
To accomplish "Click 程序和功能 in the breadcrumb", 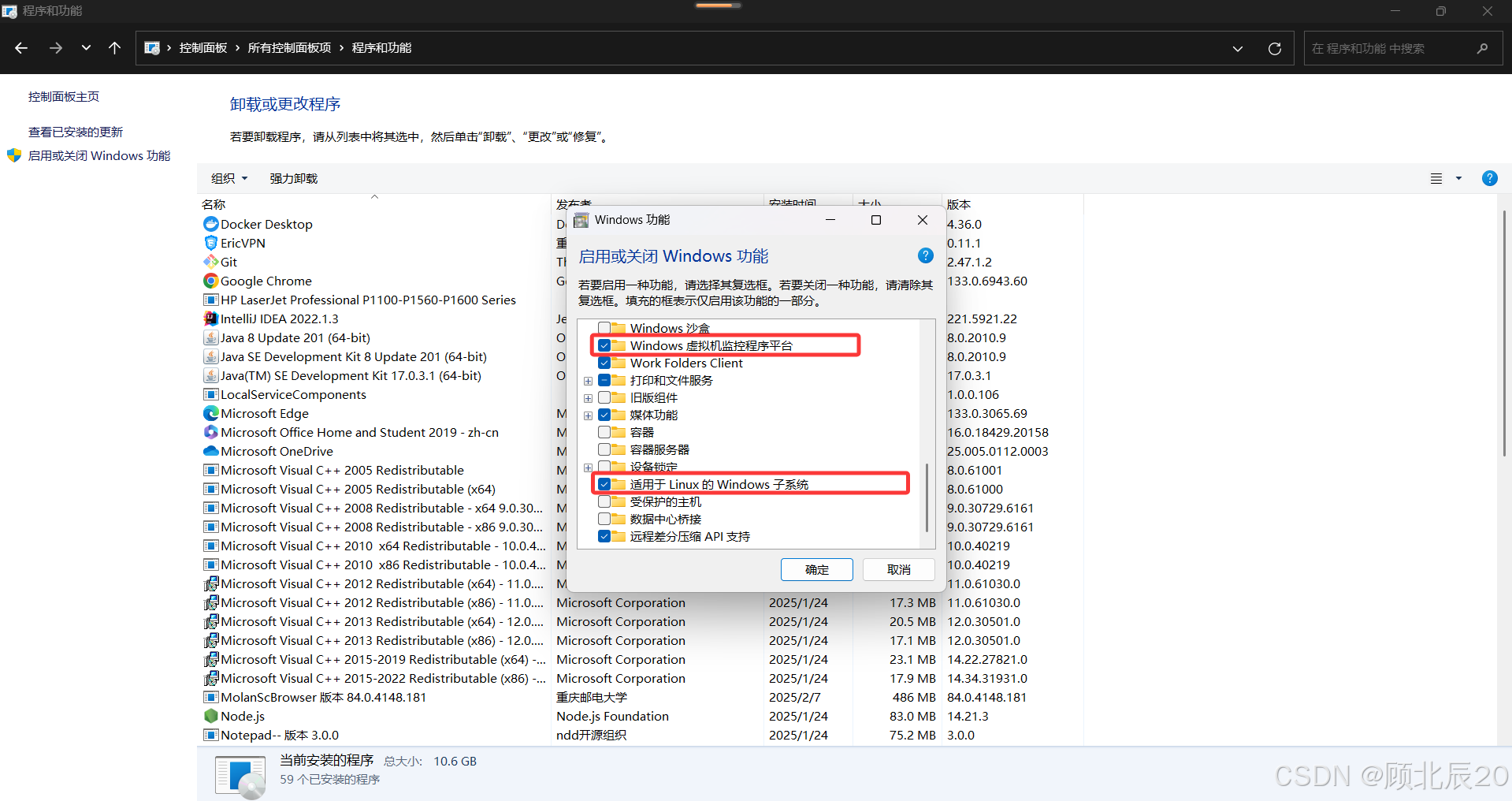I will coord(381,48).
